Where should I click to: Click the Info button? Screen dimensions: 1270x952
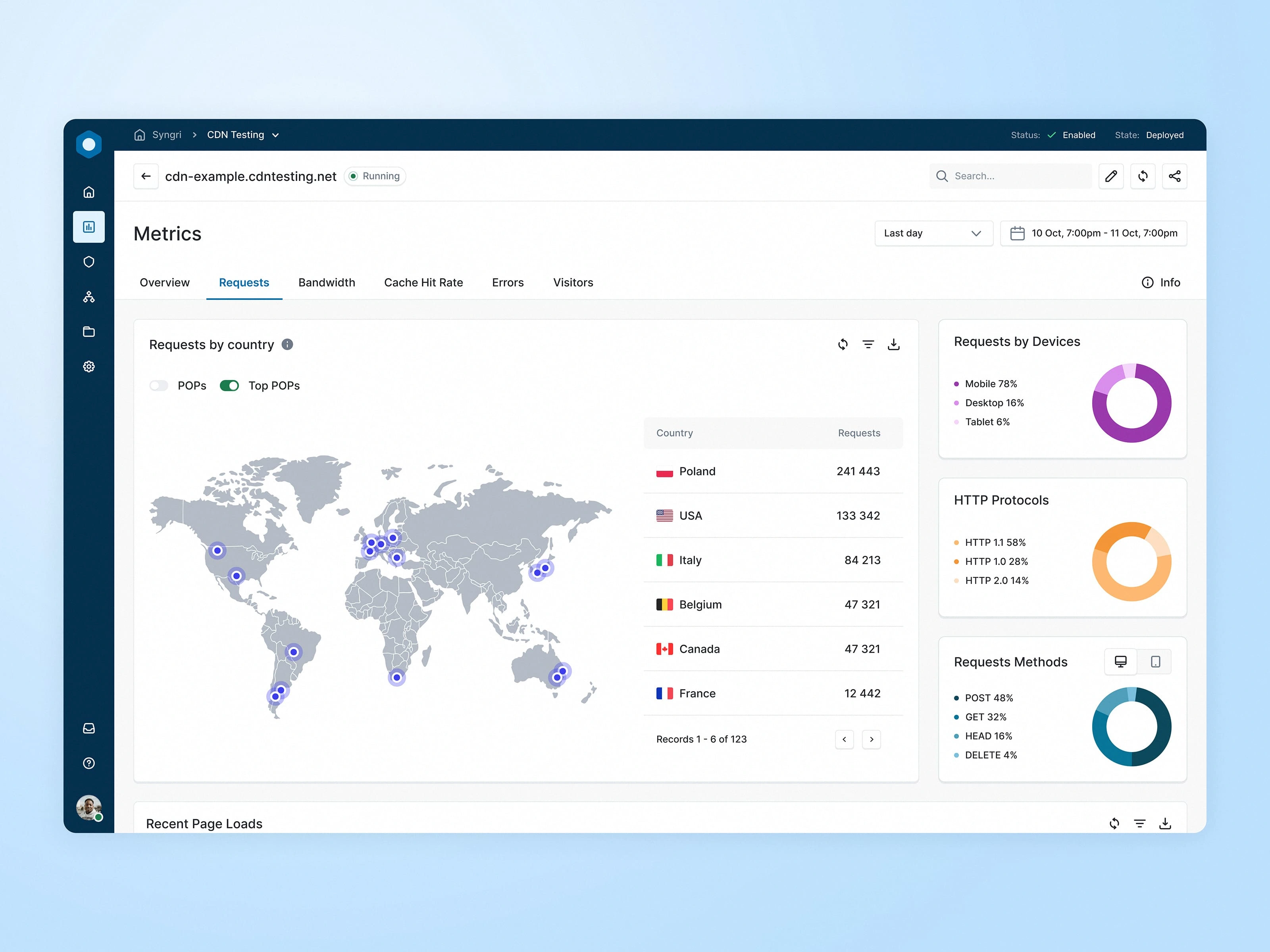tap(1161, 282)
